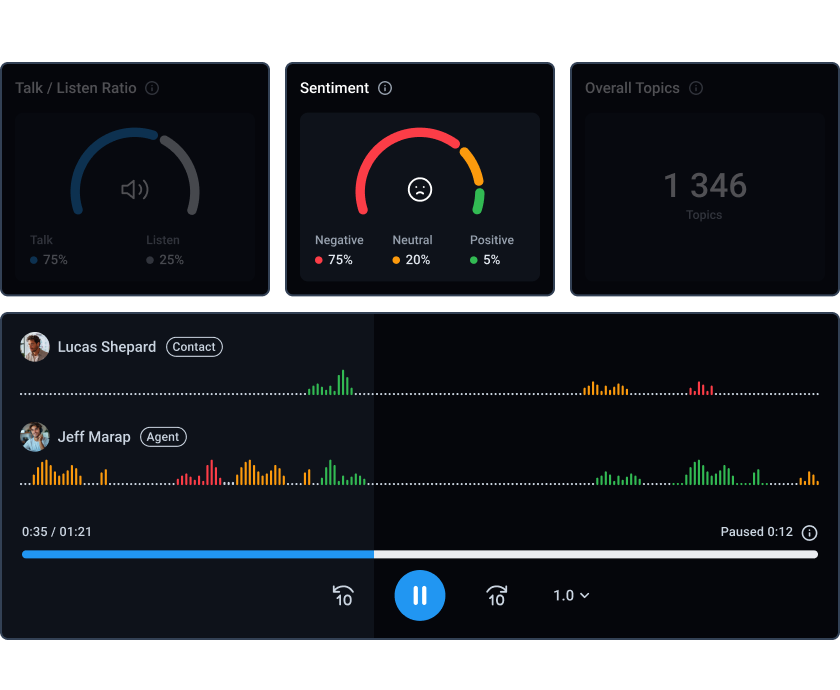Screen dimensions: 840x690
Task: Click Lucas Shepard's avatar photo
Action: pos(35,347)
